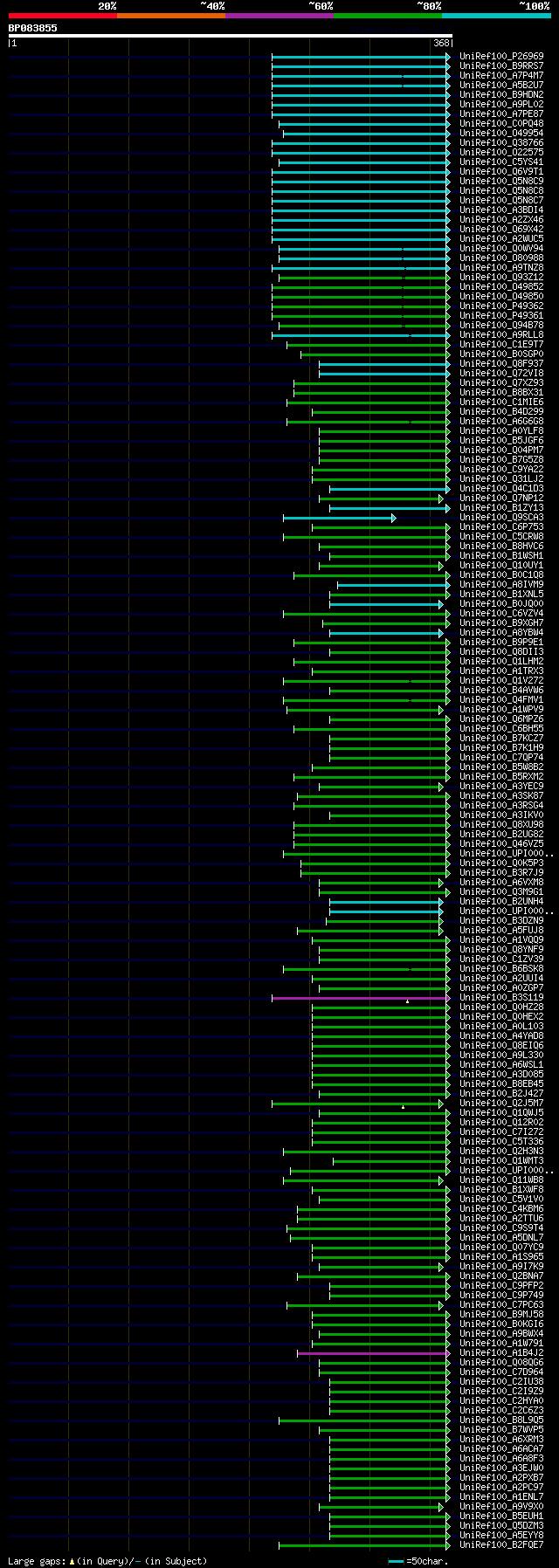559x1568 pixels.
Task: Click the purple ~60% identity legend swatch
Action: (x=279, y=16)
